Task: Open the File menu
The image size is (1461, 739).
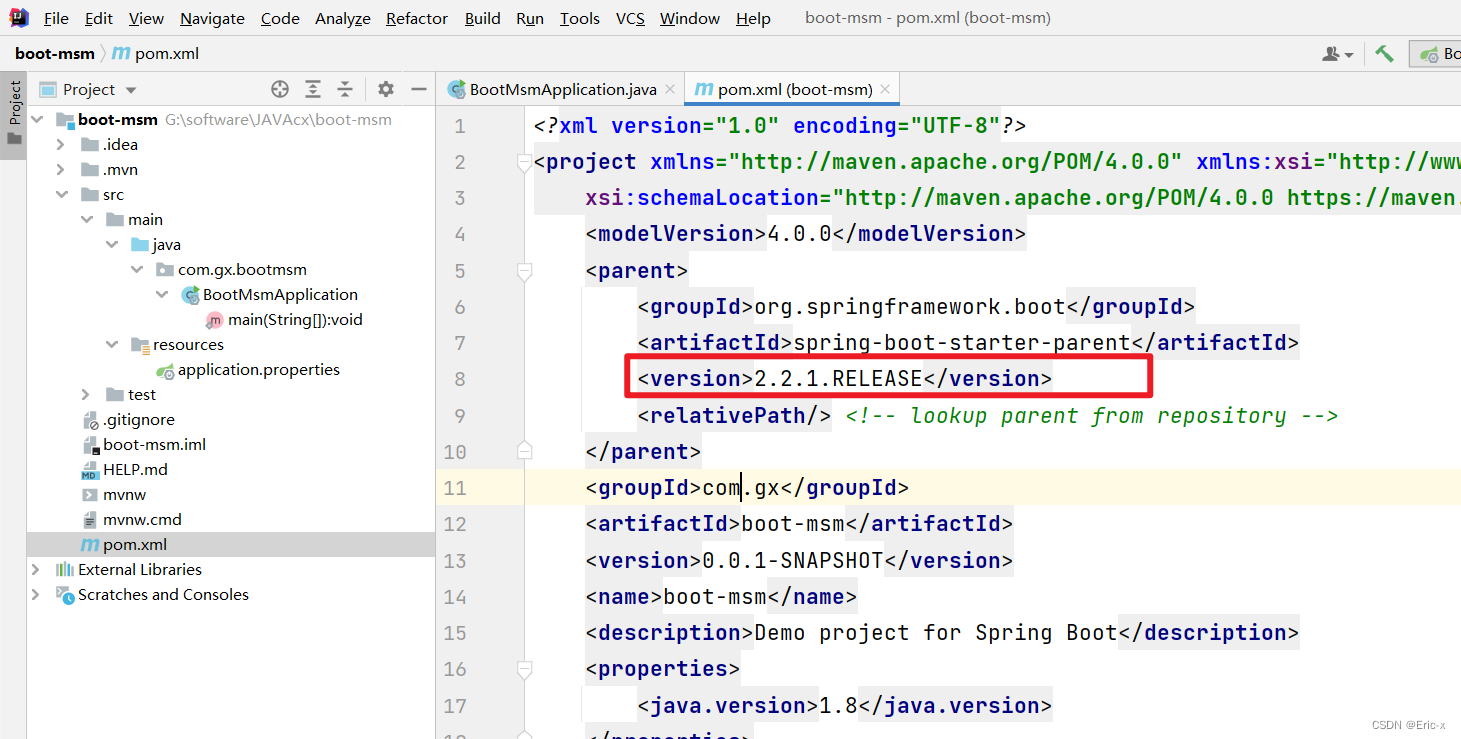Action: coord(56,18)
